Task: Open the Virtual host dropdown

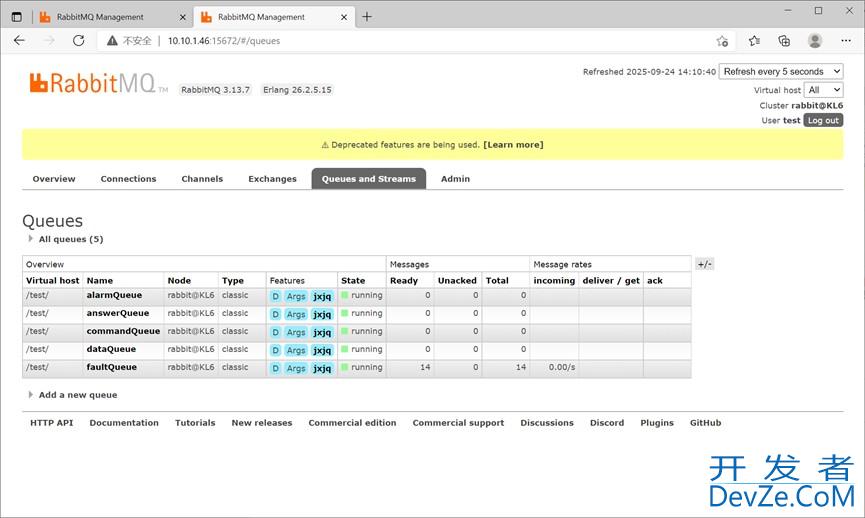Action: (825, 90)
